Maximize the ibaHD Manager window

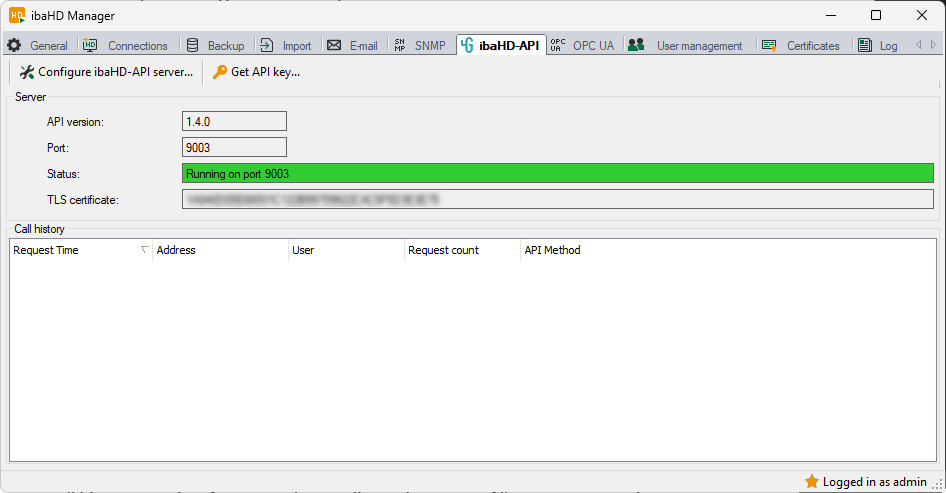(x=876, y=15)
